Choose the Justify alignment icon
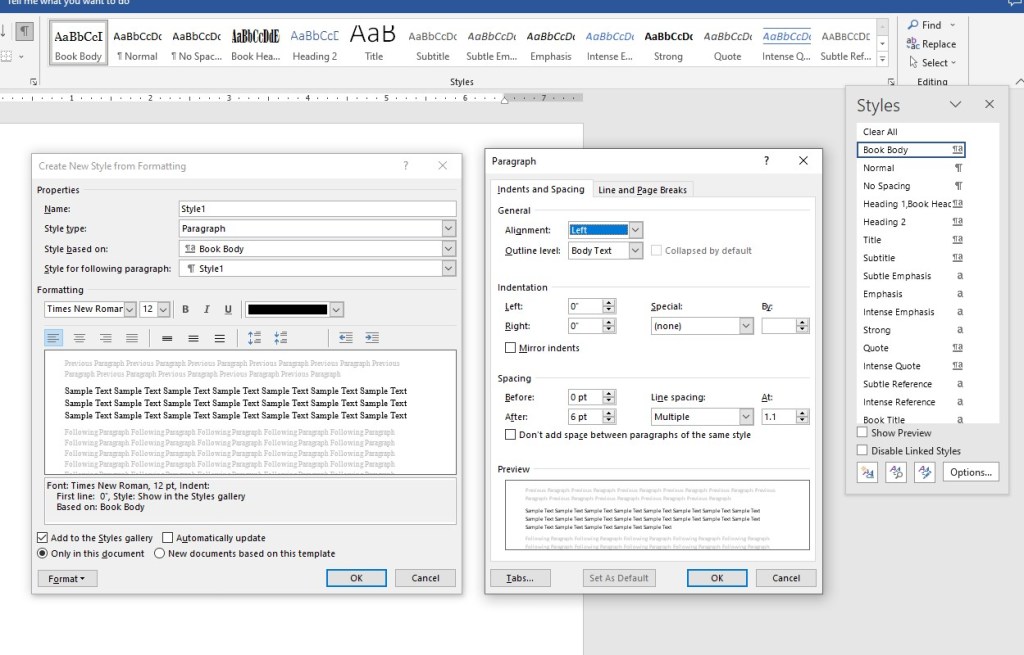Viewport: 1024px width, 655px height. [x=132, y=338]
